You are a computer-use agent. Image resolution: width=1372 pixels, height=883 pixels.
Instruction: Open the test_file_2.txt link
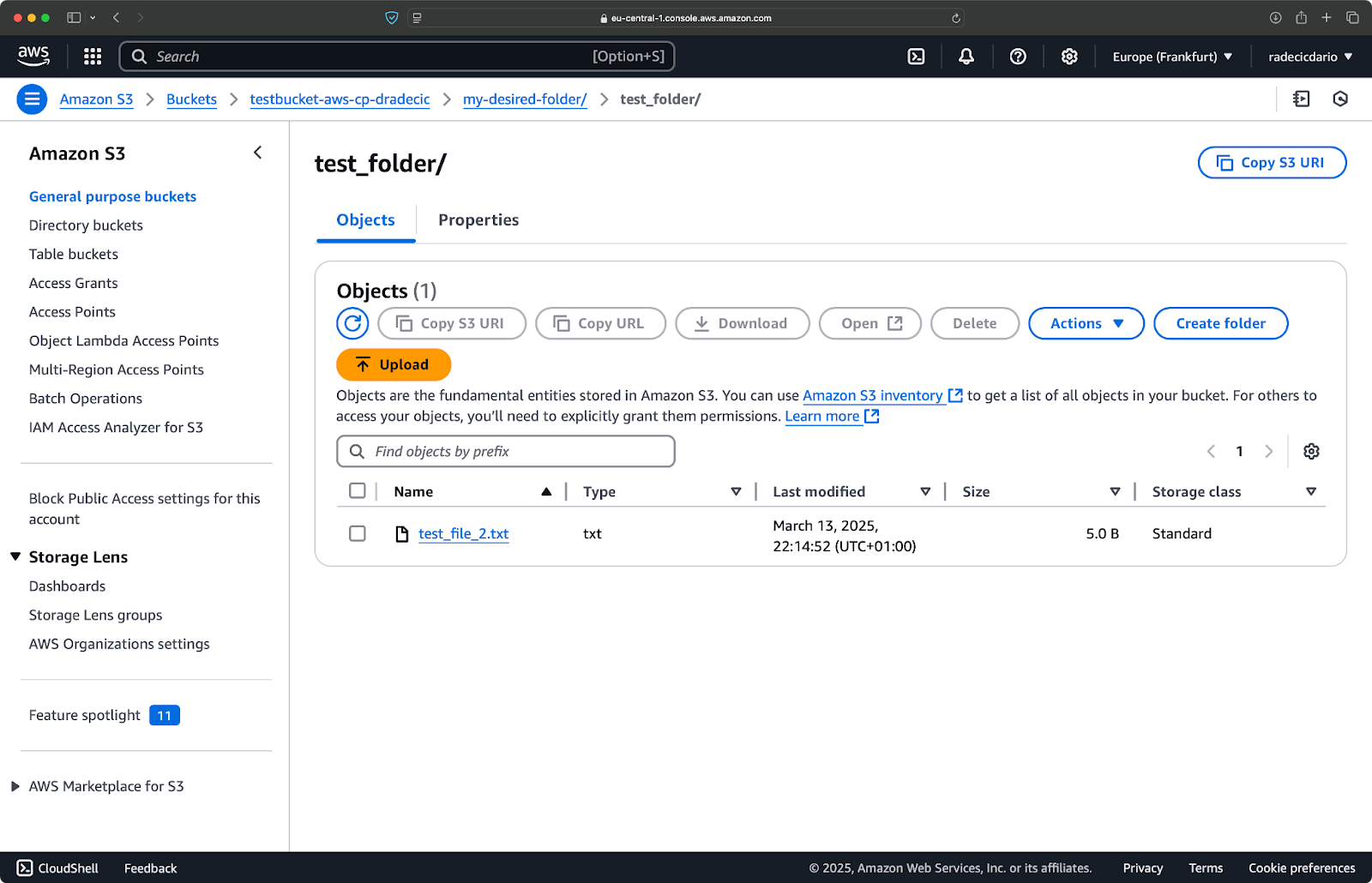pos(464,533)
